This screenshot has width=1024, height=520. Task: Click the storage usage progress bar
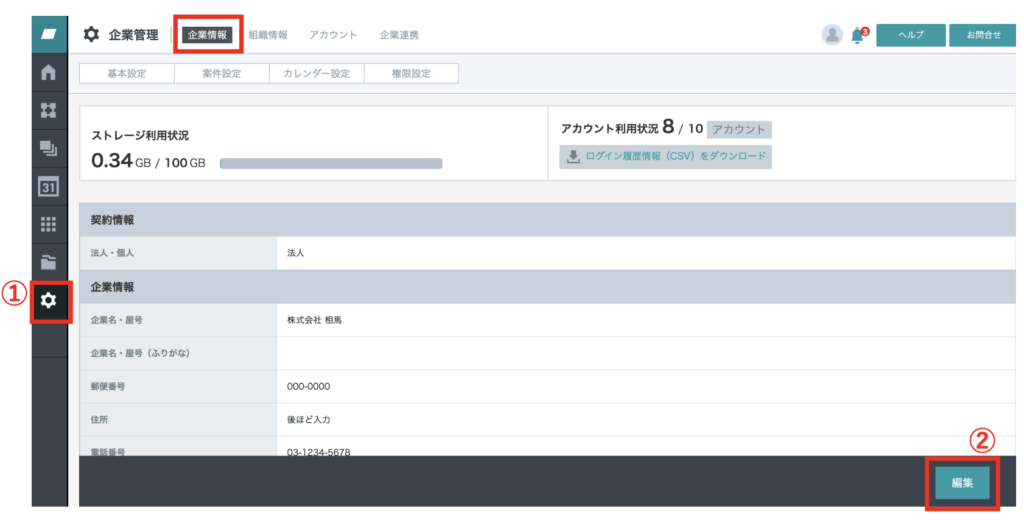(x=331, y=163)
